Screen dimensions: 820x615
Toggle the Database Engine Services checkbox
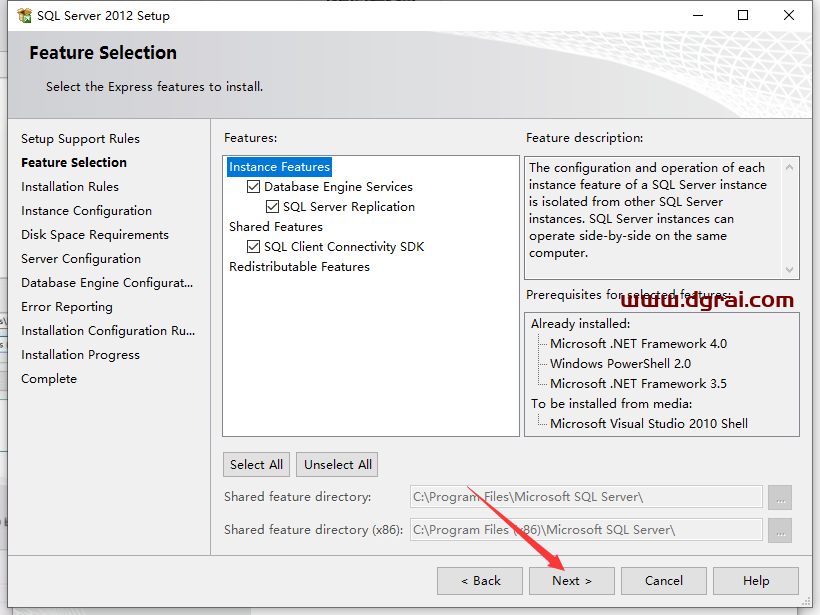click(x=253, y=187)
